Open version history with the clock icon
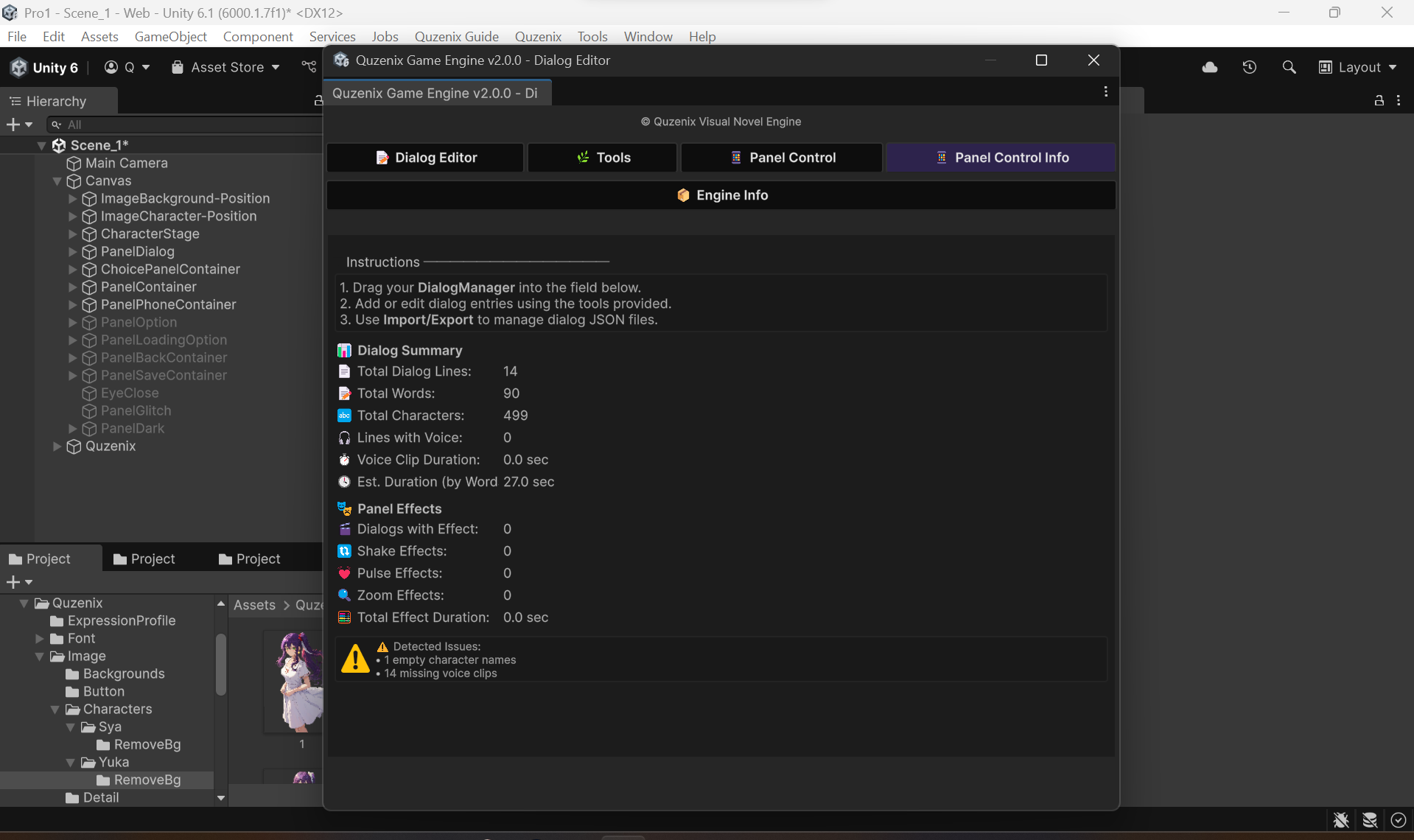Screen dimensions: 1414x840 1250,67
